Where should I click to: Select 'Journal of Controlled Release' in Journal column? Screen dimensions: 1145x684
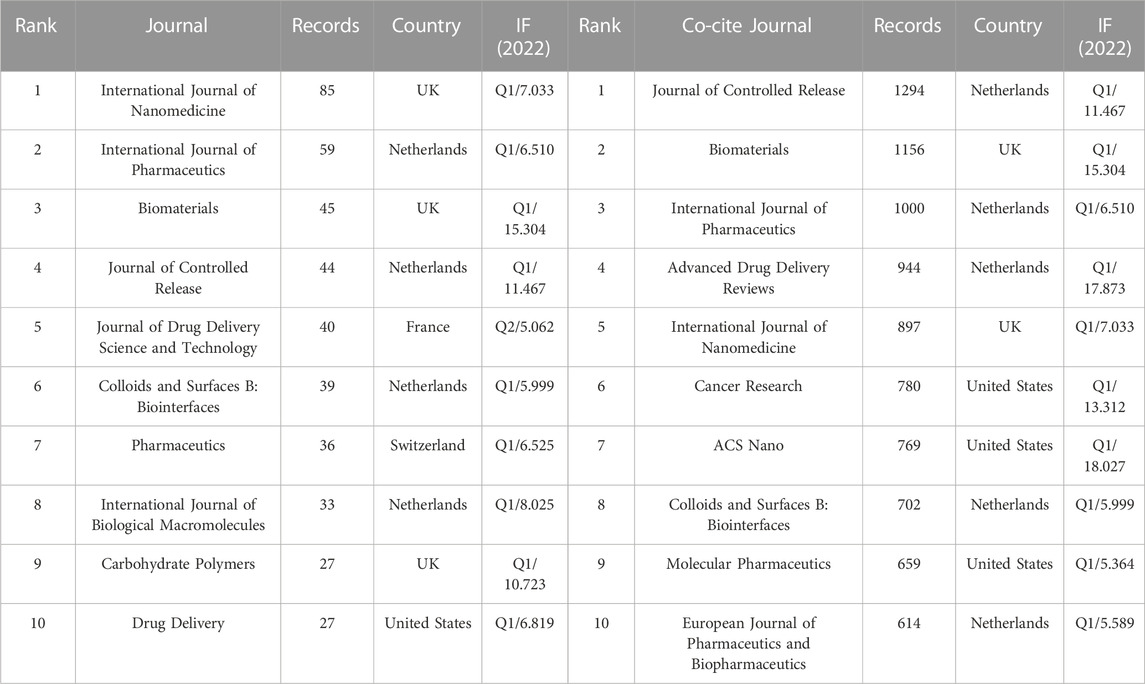pyautogui.click(x=178, y=277)
